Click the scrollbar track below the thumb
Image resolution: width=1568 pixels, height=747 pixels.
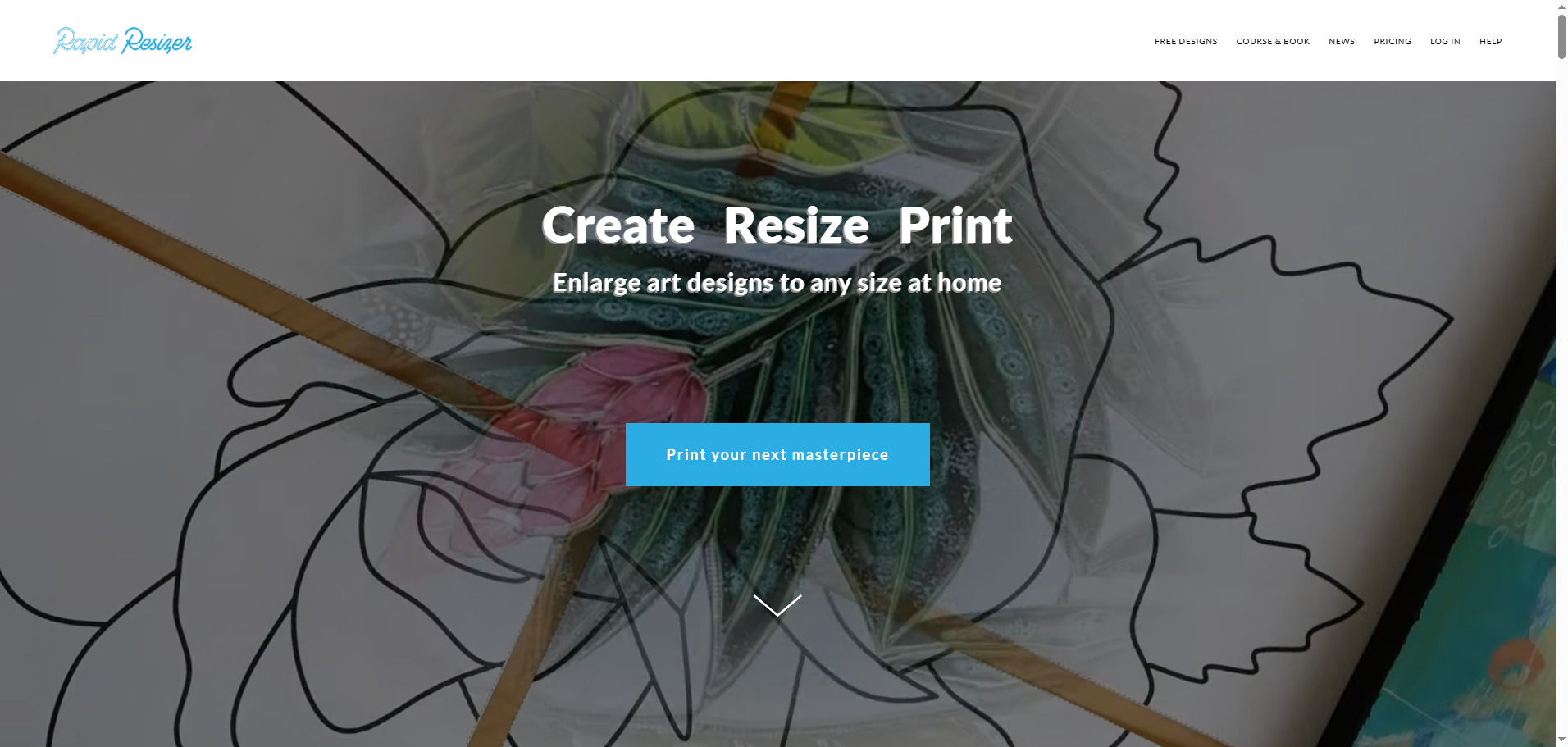coord(1561,394)
